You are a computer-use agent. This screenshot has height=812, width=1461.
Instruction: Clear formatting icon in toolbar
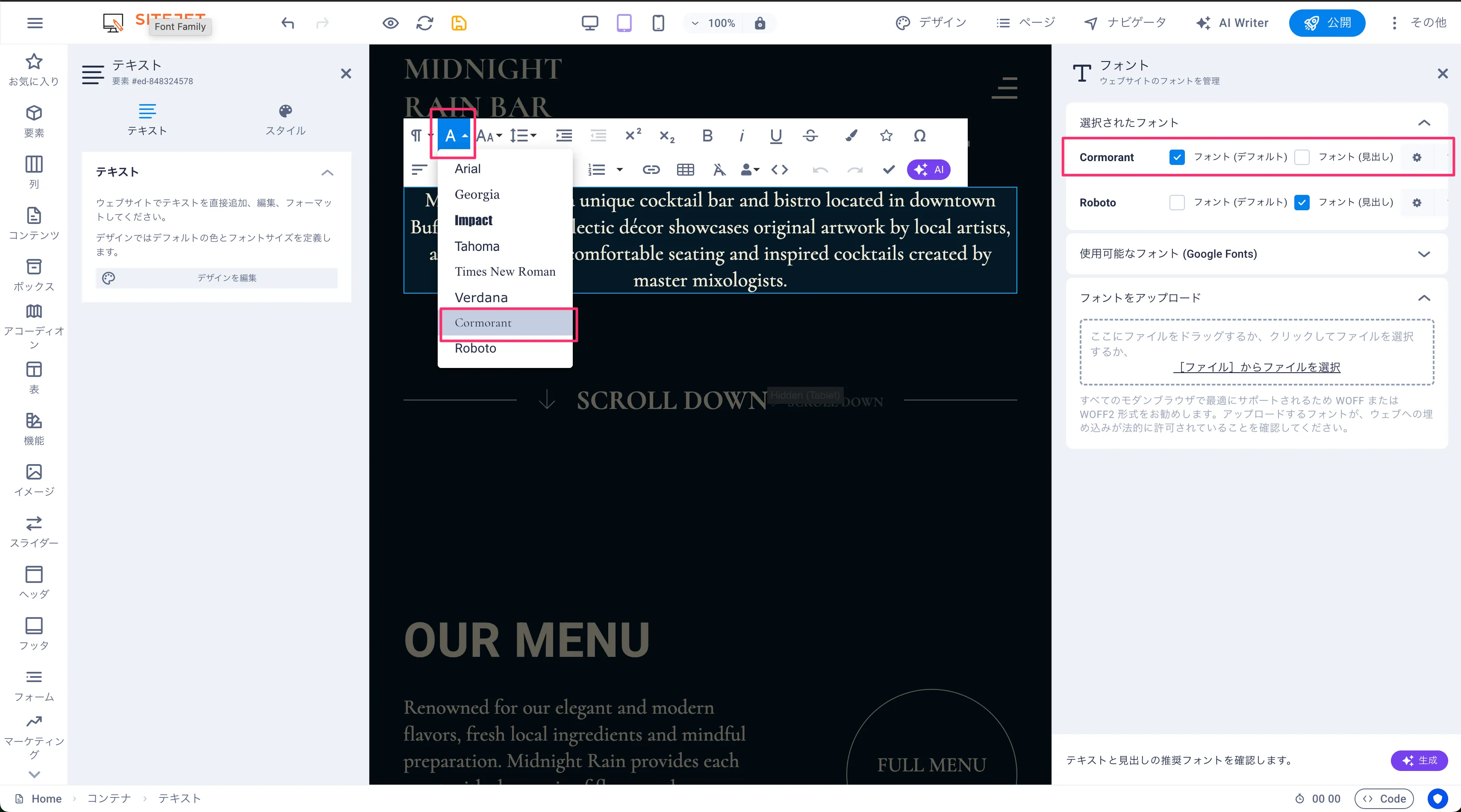(x=719, y=170)
